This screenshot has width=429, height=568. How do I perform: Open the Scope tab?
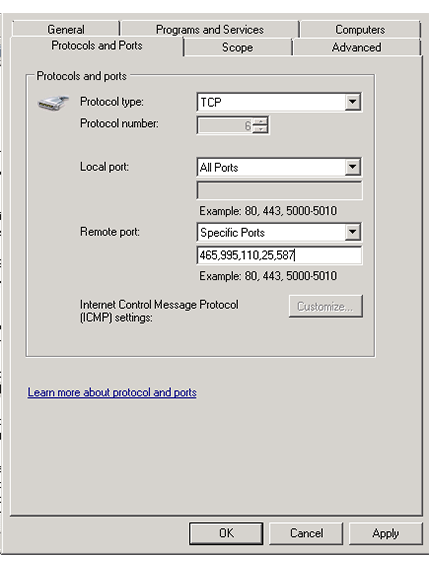[238, 47]
